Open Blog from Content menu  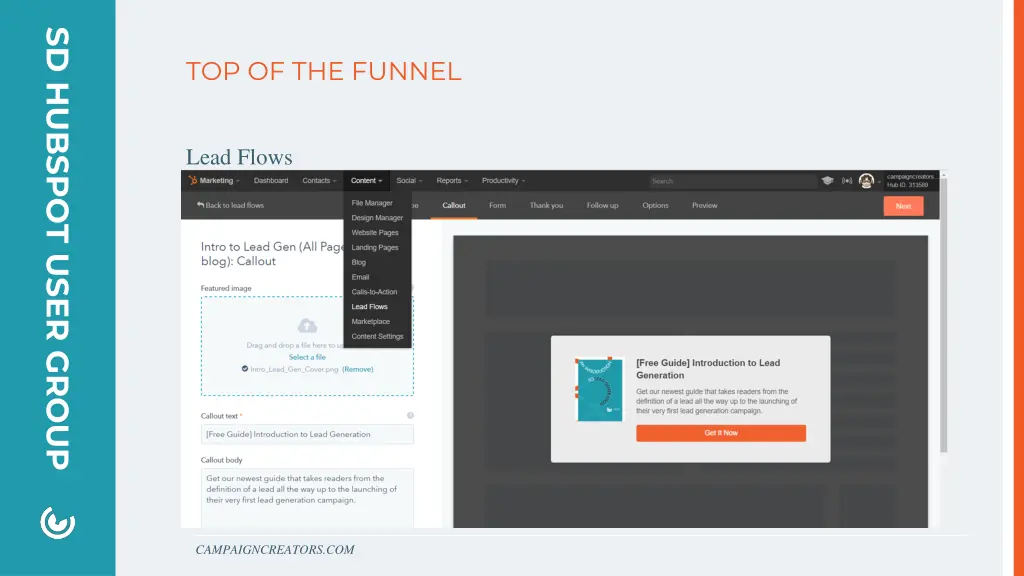pos(359,263)
